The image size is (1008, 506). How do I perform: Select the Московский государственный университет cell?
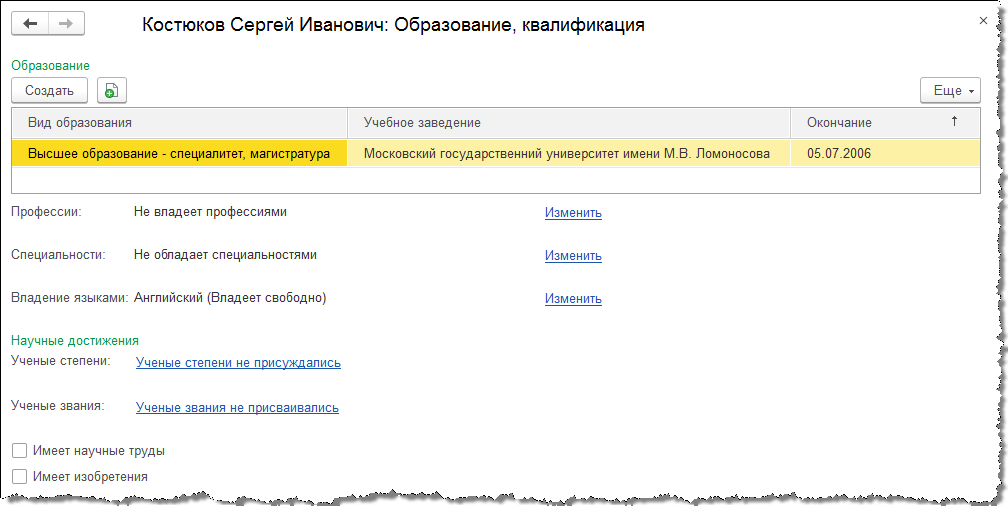(x=567, y=154)
